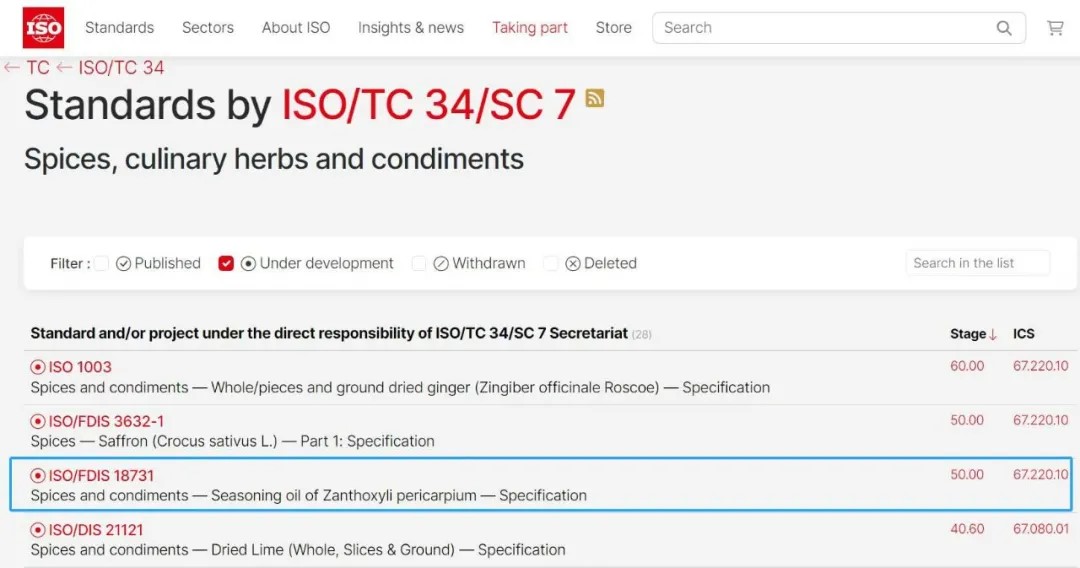Screen dimensions: 1080x568
Task: Click the RSS feed icon beside the SC 7 title
Action: point(594,98)
